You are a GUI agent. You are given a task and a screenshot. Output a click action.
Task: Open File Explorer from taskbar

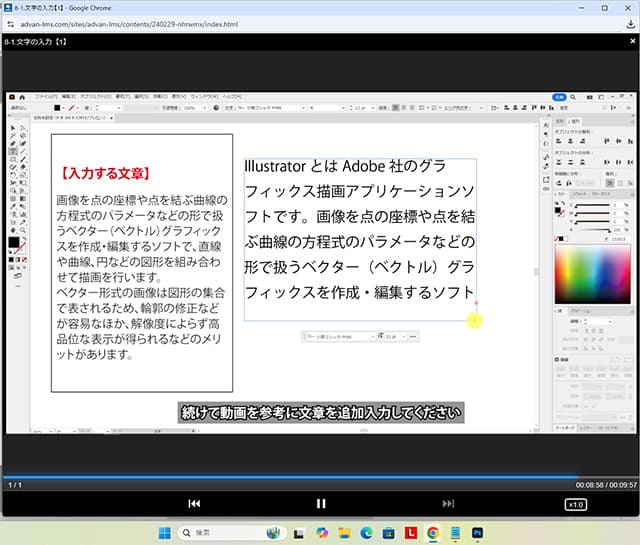click(x=344, y=533)
